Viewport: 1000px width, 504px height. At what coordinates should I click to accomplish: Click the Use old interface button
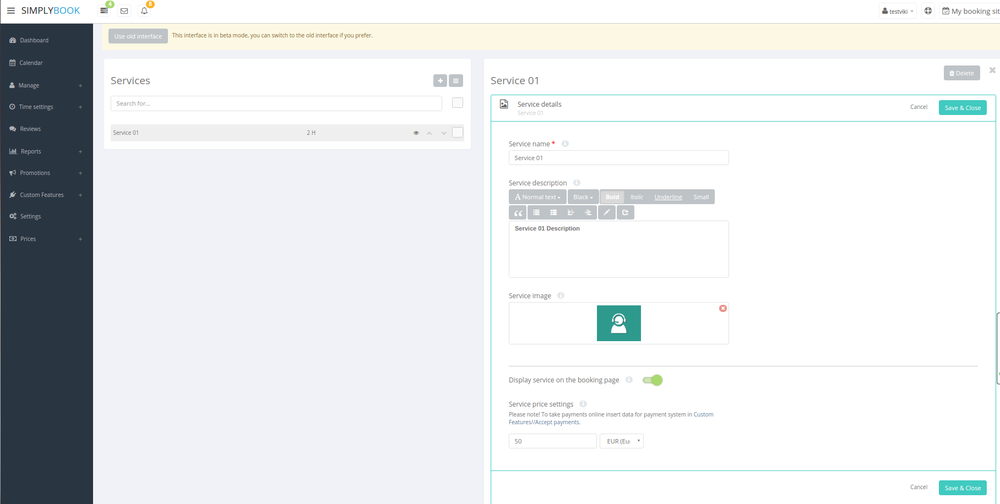(x=138, y=36)
